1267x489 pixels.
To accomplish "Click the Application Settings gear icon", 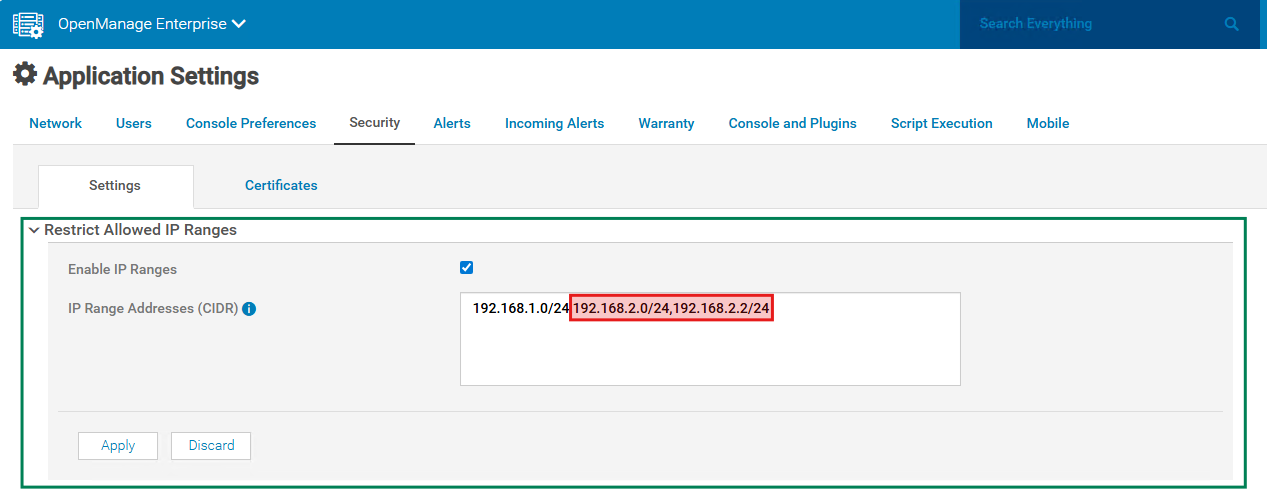I will coord(25,75).
